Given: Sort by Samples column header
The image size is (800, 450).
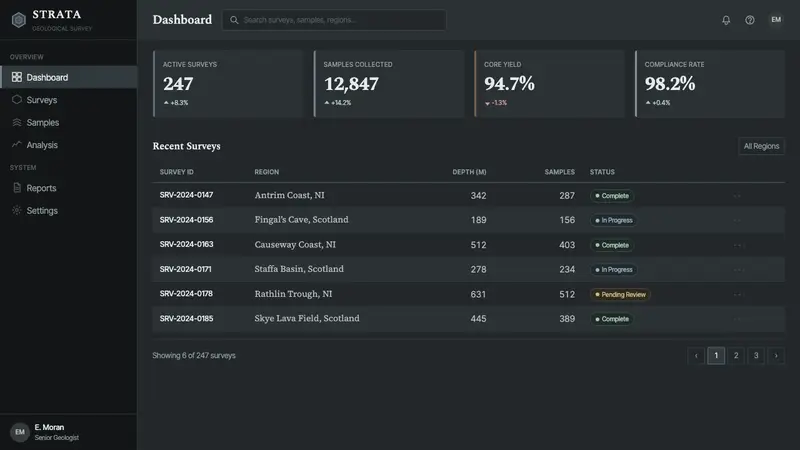Looking at the screenshot, I should tap(559, 172).
